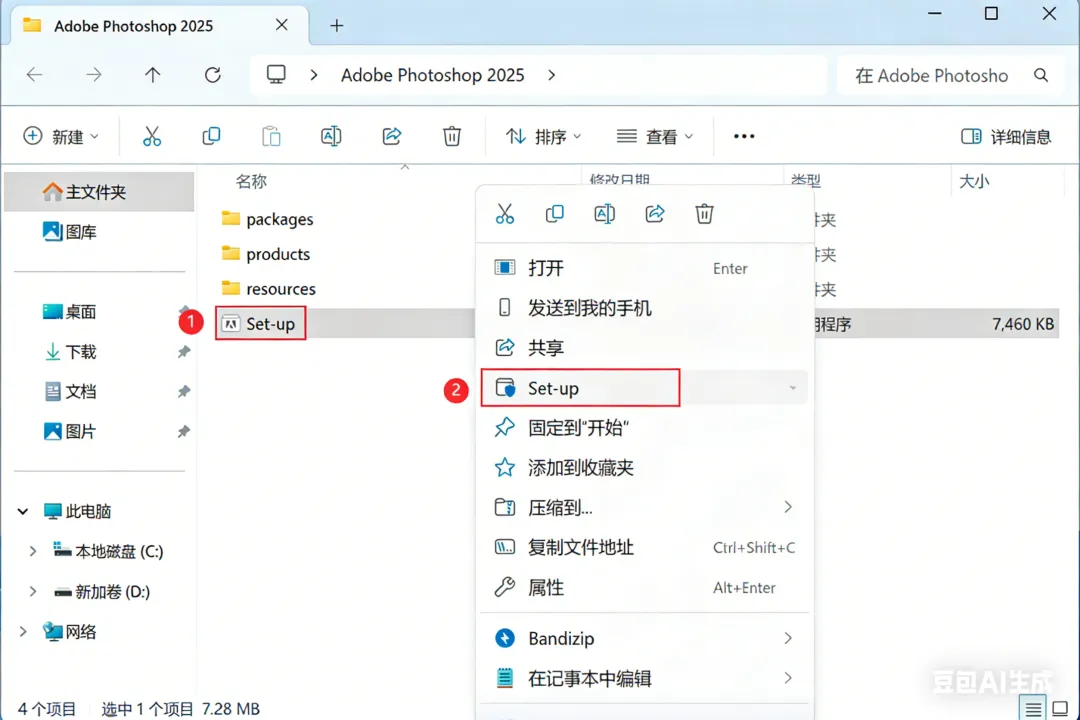Image resolution: width=1080 pixels, height=720 pixels.
Task: Open the 新建 dropdown
Action: (x=61, y=136)
